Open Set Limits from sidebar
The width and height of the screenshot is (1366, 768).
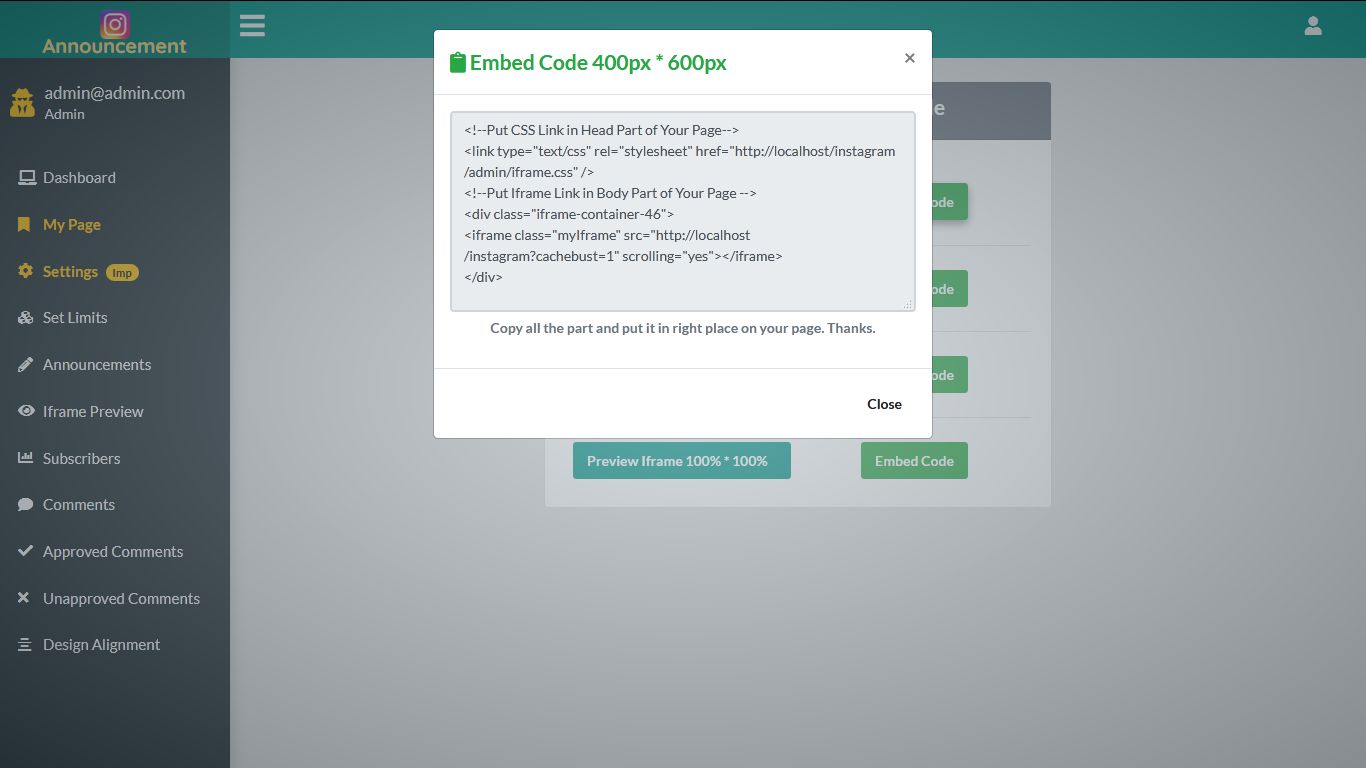(x=75, y=317)
